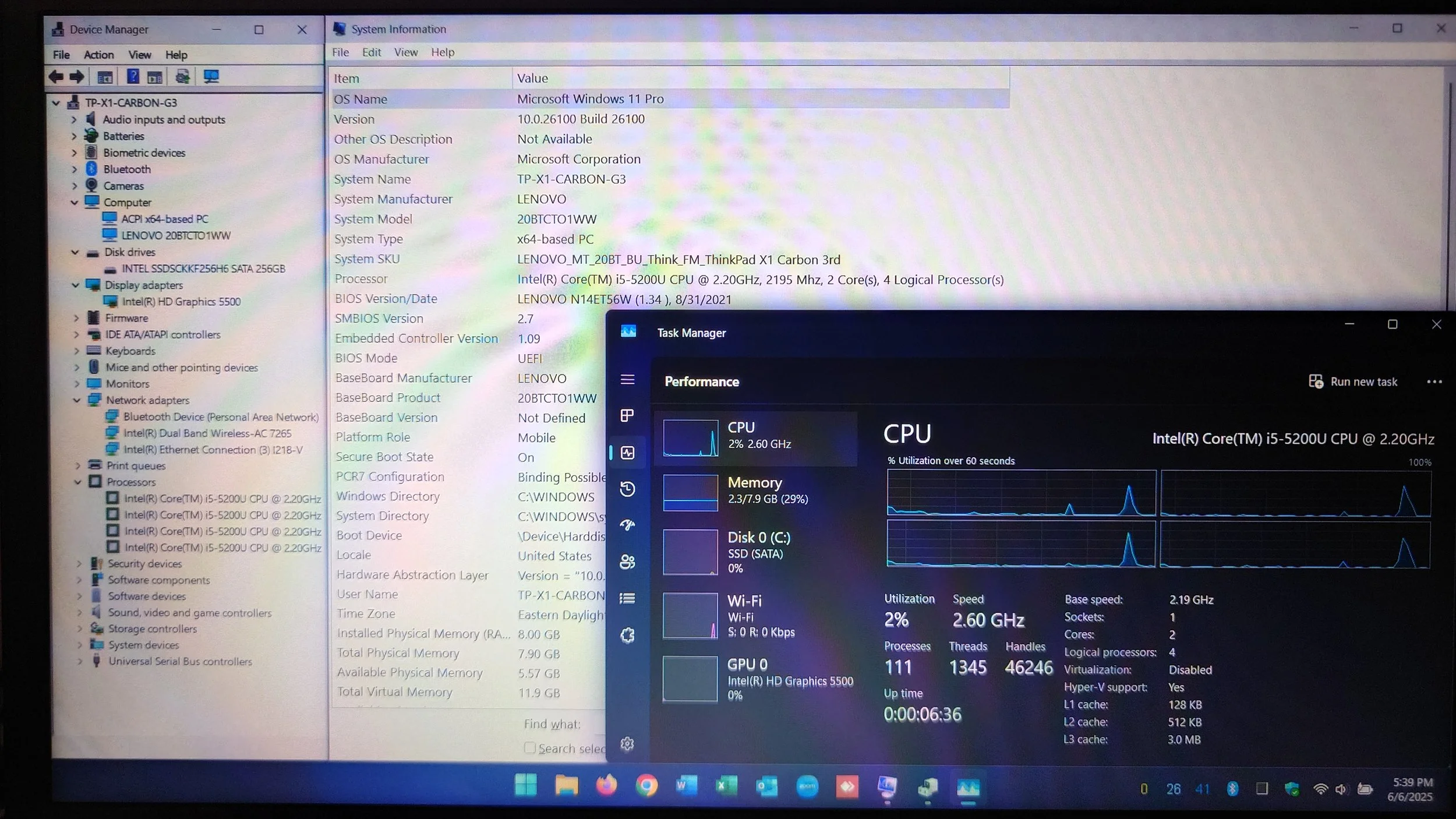Collapse the Processors tree node
The width and height of the screenshot is (1456, 819).
coord(77,482)
